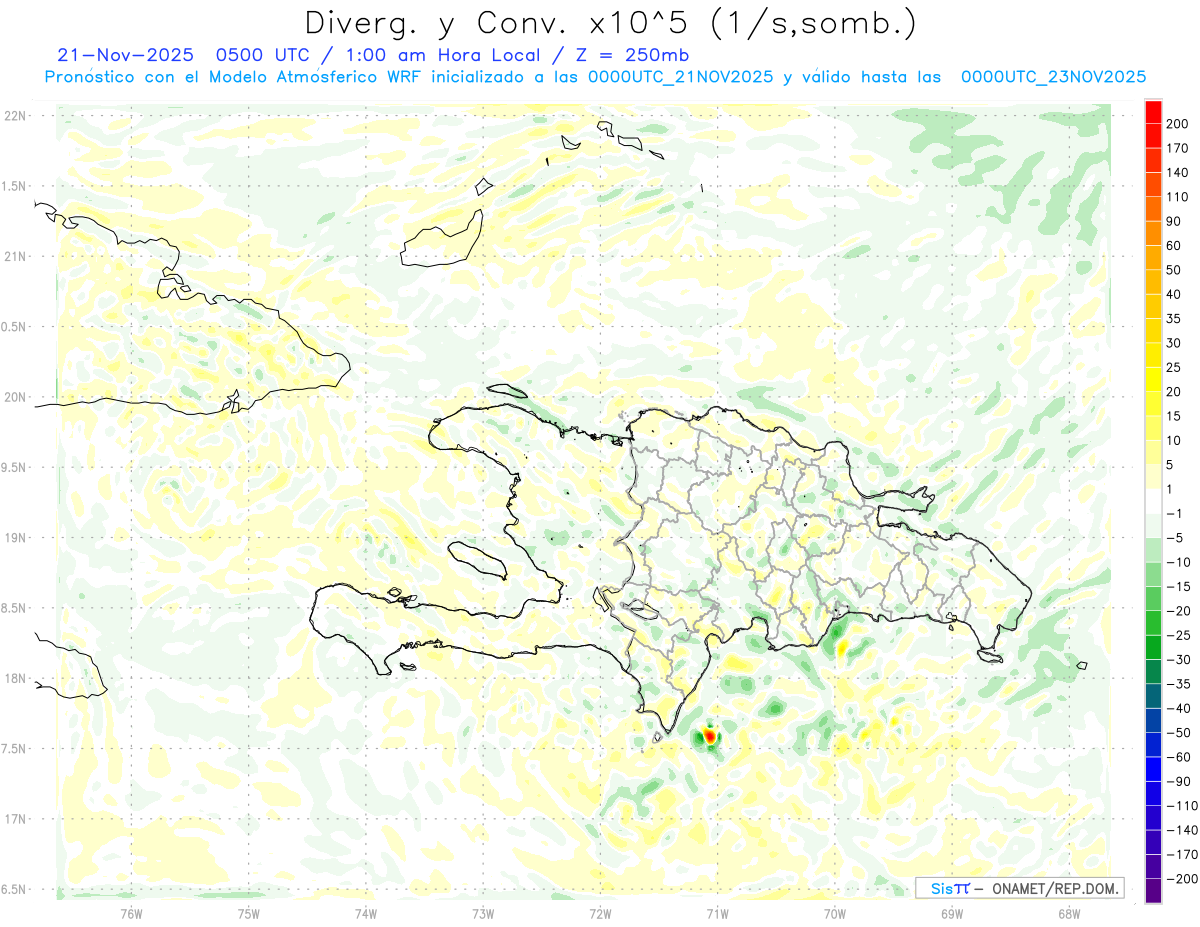Viewport: 1200px width, 927px height.
Task: Click the '76W' longitude label
Action: pyautogui.click(x=131, y=913)
